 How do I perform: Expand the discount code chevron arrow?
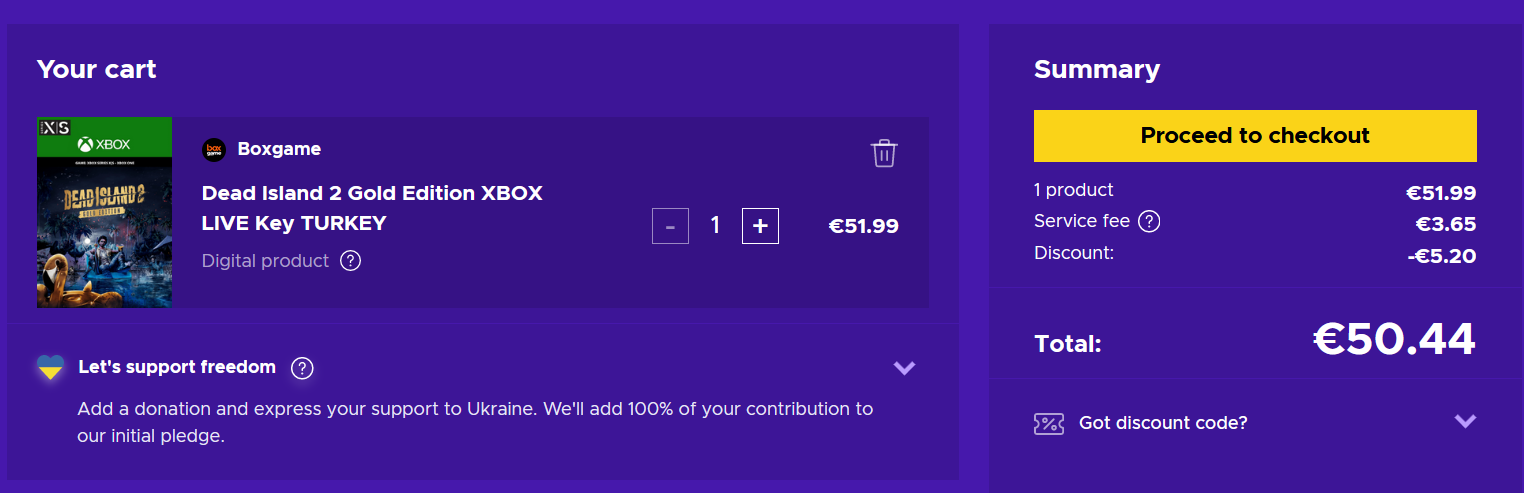pos(1465,421)
